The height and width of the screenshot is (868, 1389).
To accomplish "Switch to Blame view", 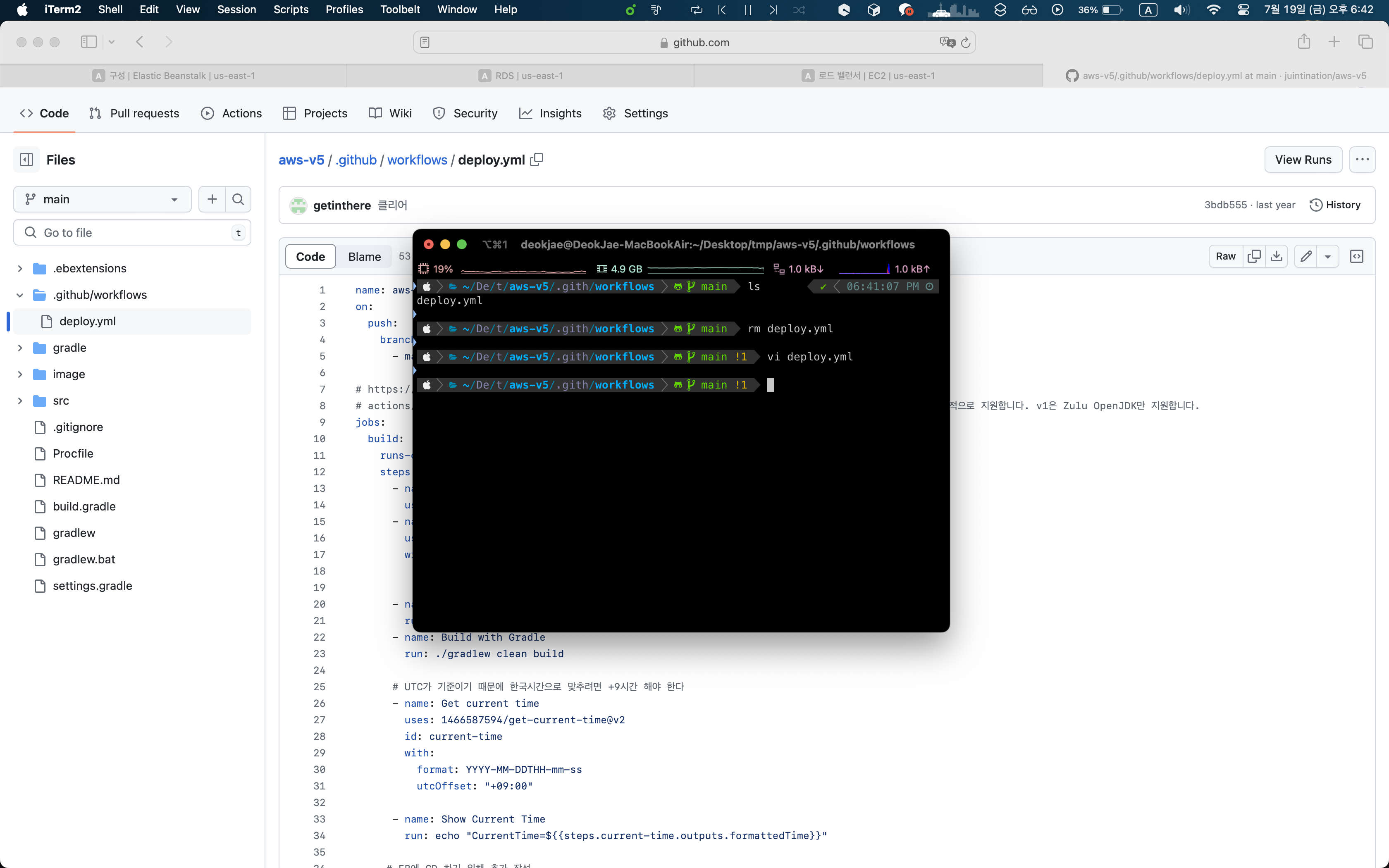I will (x=364, y=257).
